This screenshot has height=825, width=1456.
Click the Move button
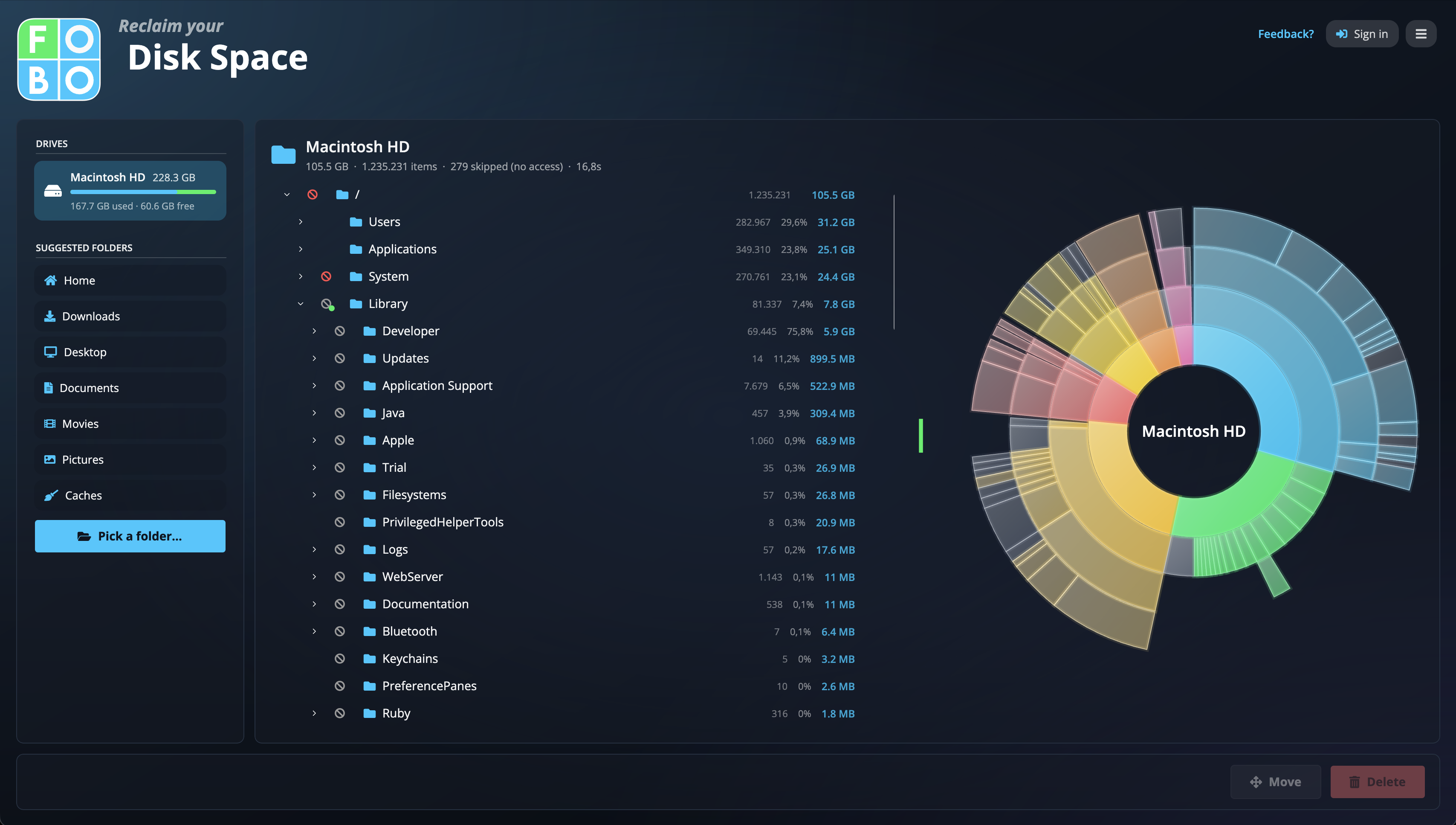click(x=1275, y=782)
